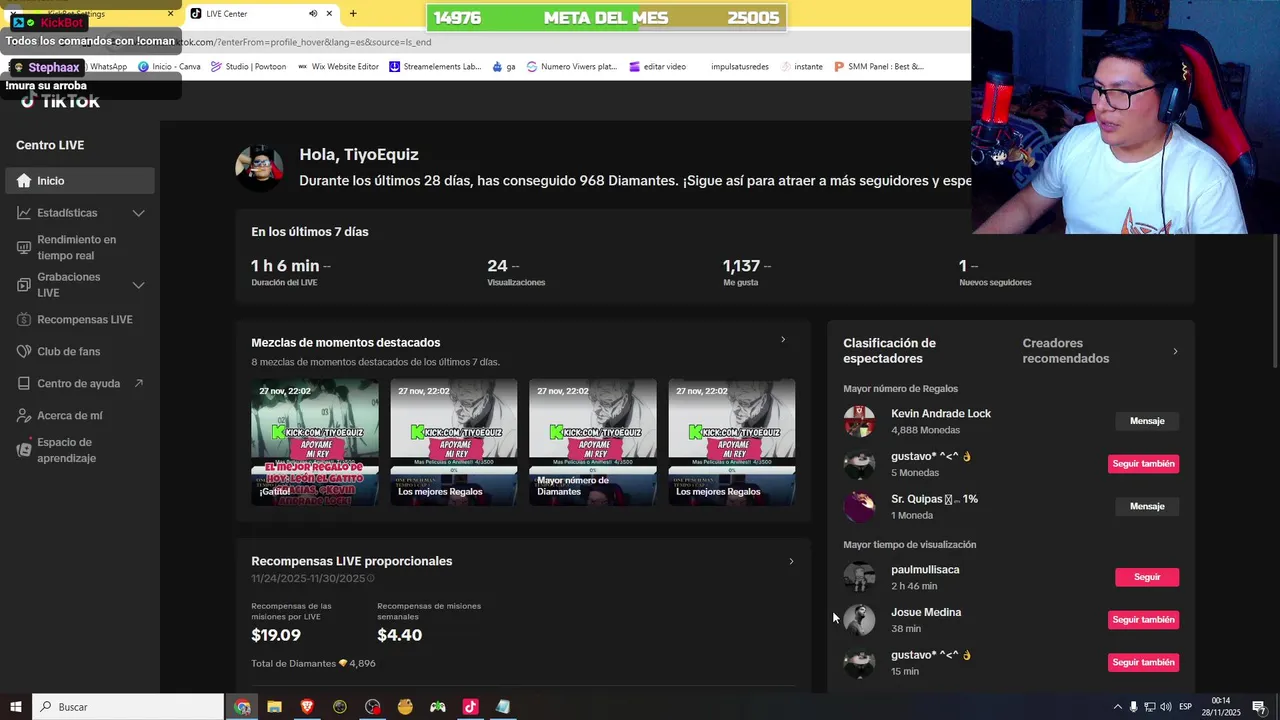Image resolution: width=1280 pixels, height=720 pixels.
Task: Open paulmullisaca profile avatar
Action: (x=859, y=577)
